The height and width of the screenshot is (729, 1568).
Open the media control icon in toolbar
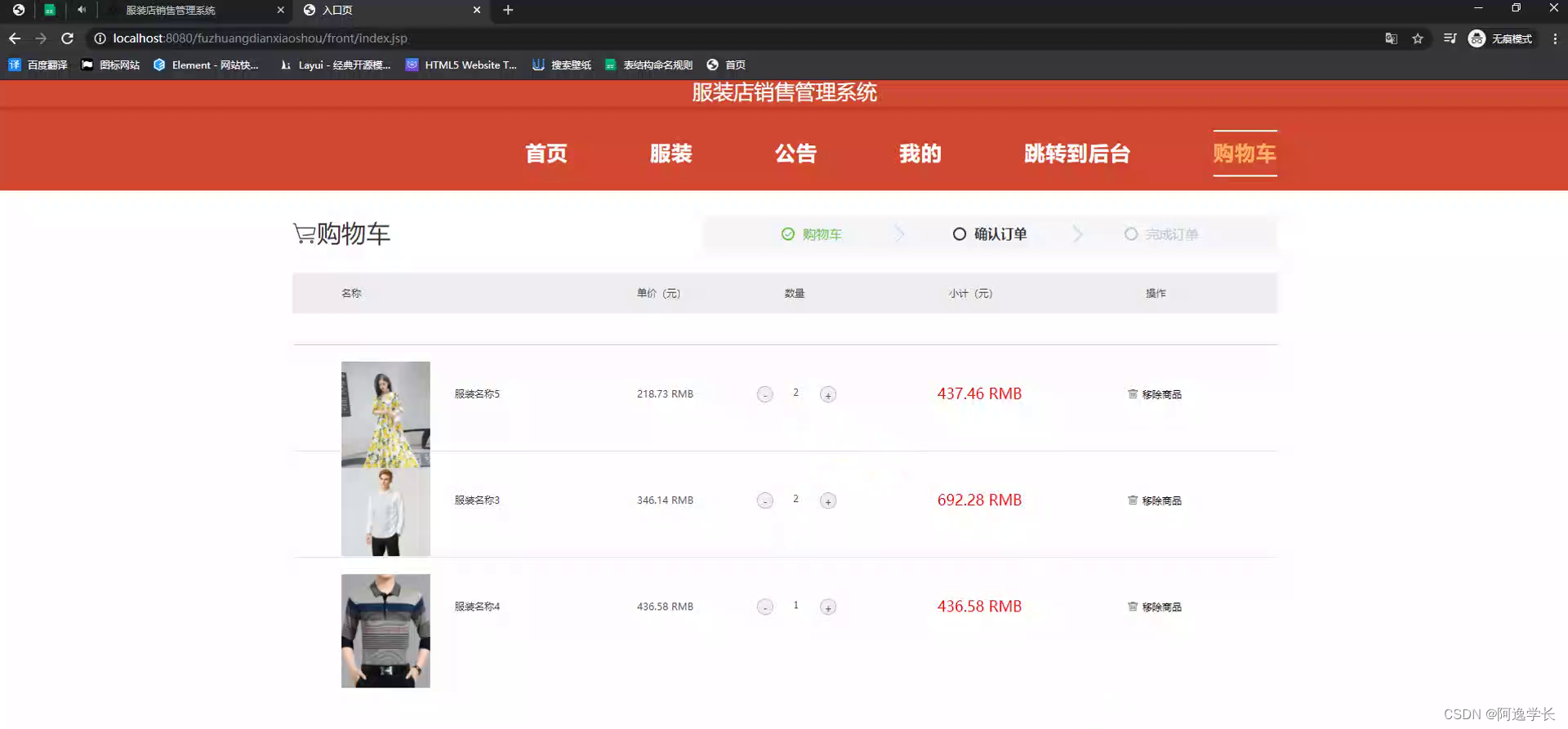pyautogui.click(x=1450, y=38)
